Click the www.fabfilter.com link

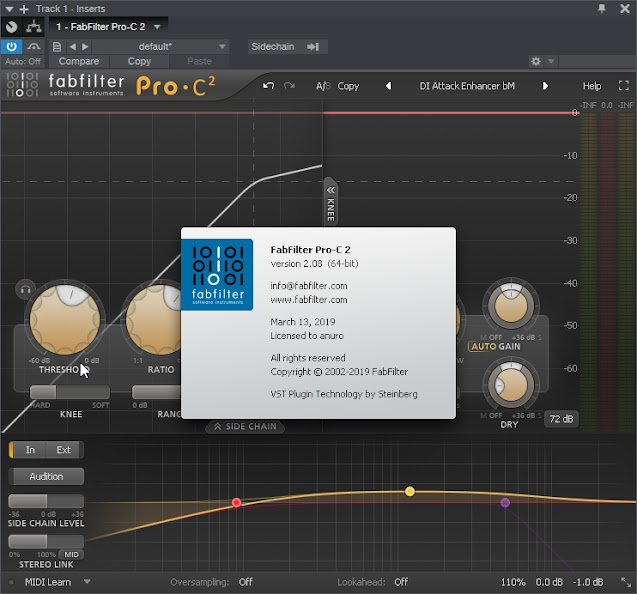tap(309, 300)
